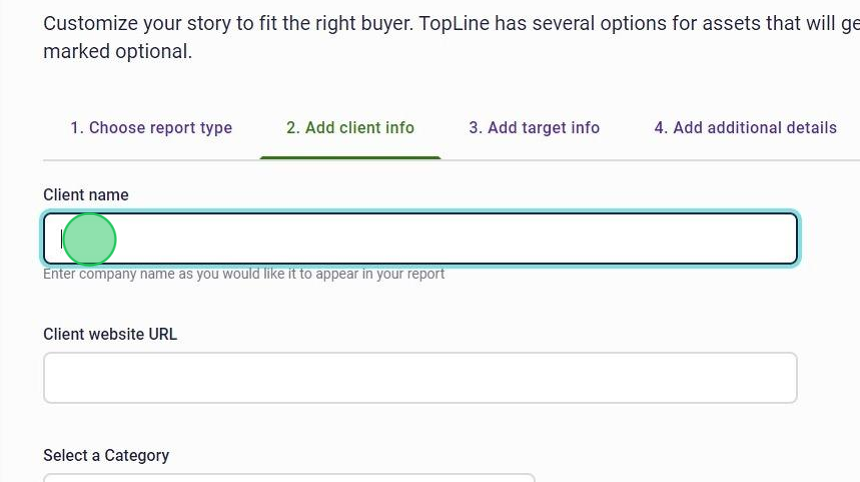Click the 'Client name' field label
This screenshot has height=482, width=860.
(x=86, y=195)
